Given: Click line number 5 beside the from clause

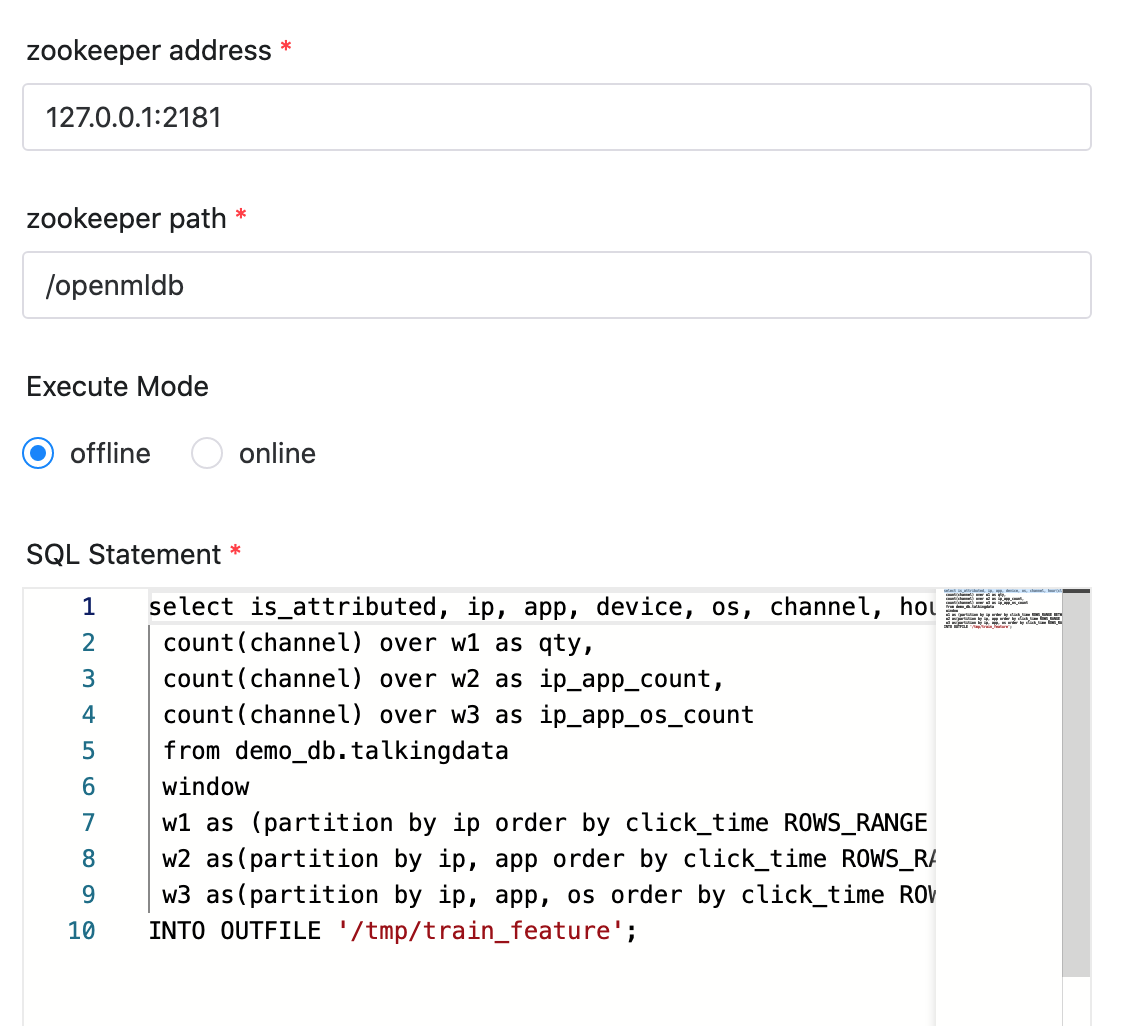Looking at the screenshot, I should 88,750.
